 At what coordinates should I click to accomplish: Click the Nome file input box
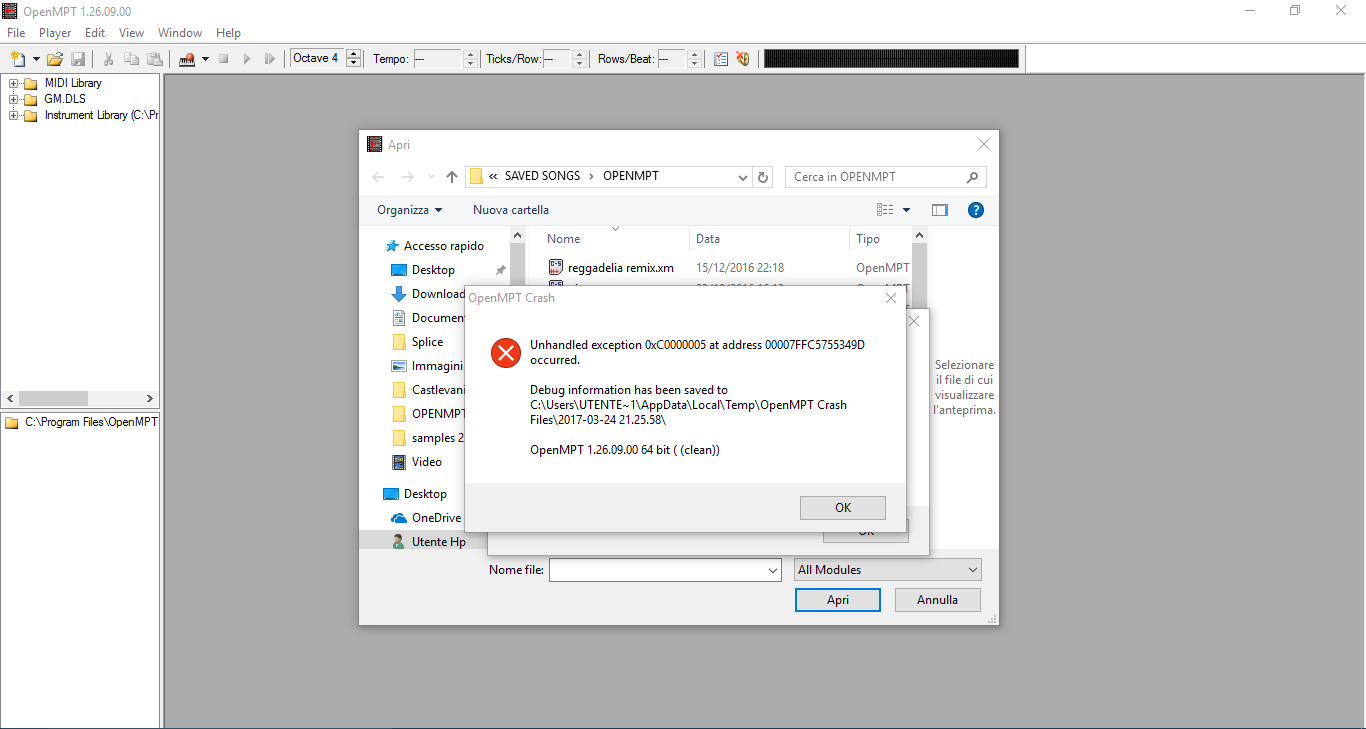coord(664,570)
